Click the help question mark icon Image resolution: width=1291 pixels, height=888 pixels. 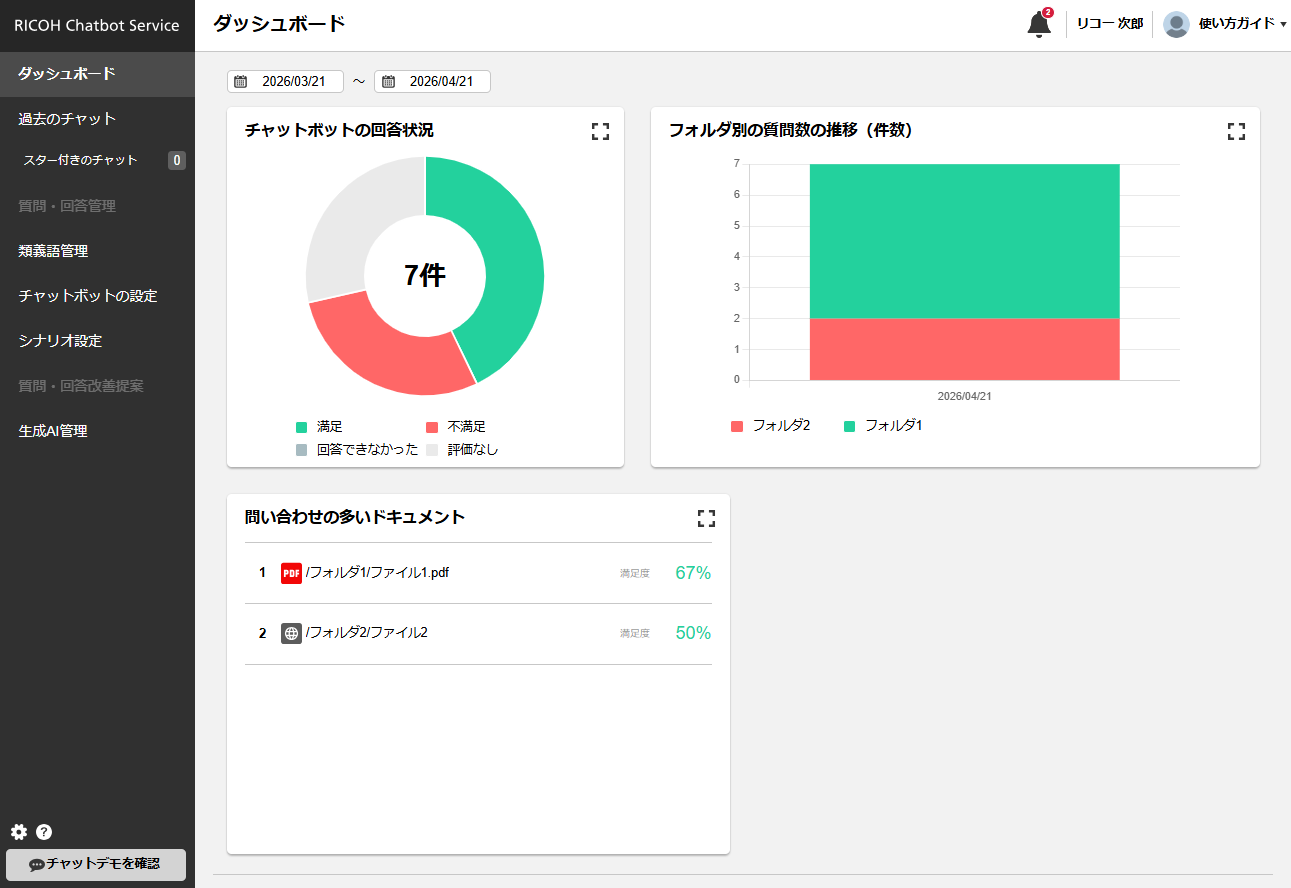(x=44, y=832)
